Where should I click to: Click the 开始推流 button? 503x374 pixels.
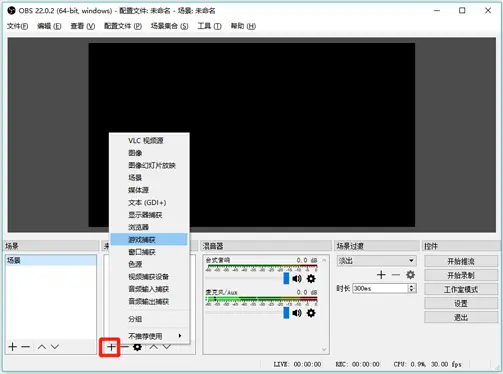pos(461,261)
